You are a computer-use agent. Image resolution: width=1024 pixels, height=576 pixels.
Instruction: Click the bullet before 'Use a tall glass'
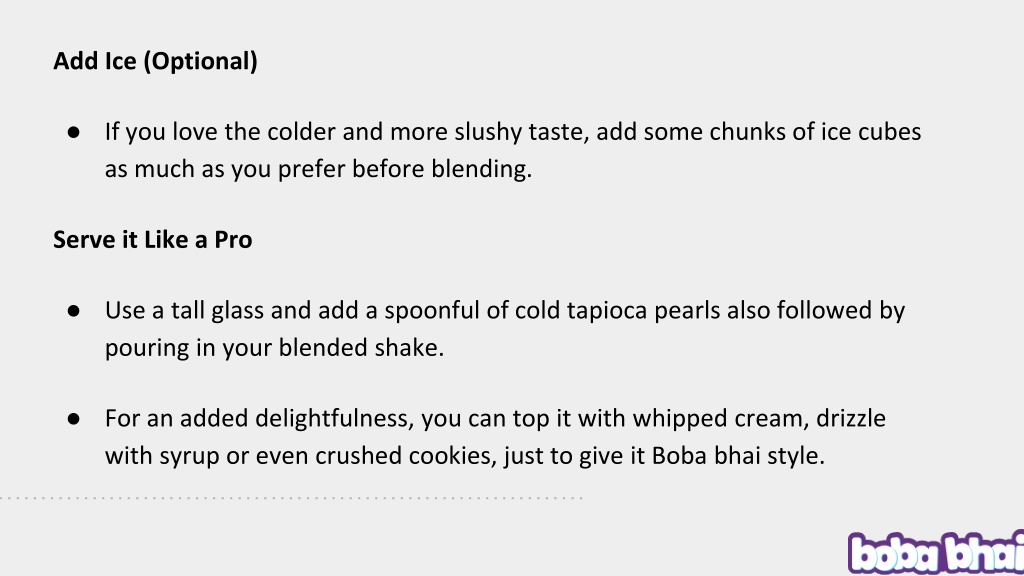tap(73, 311)
